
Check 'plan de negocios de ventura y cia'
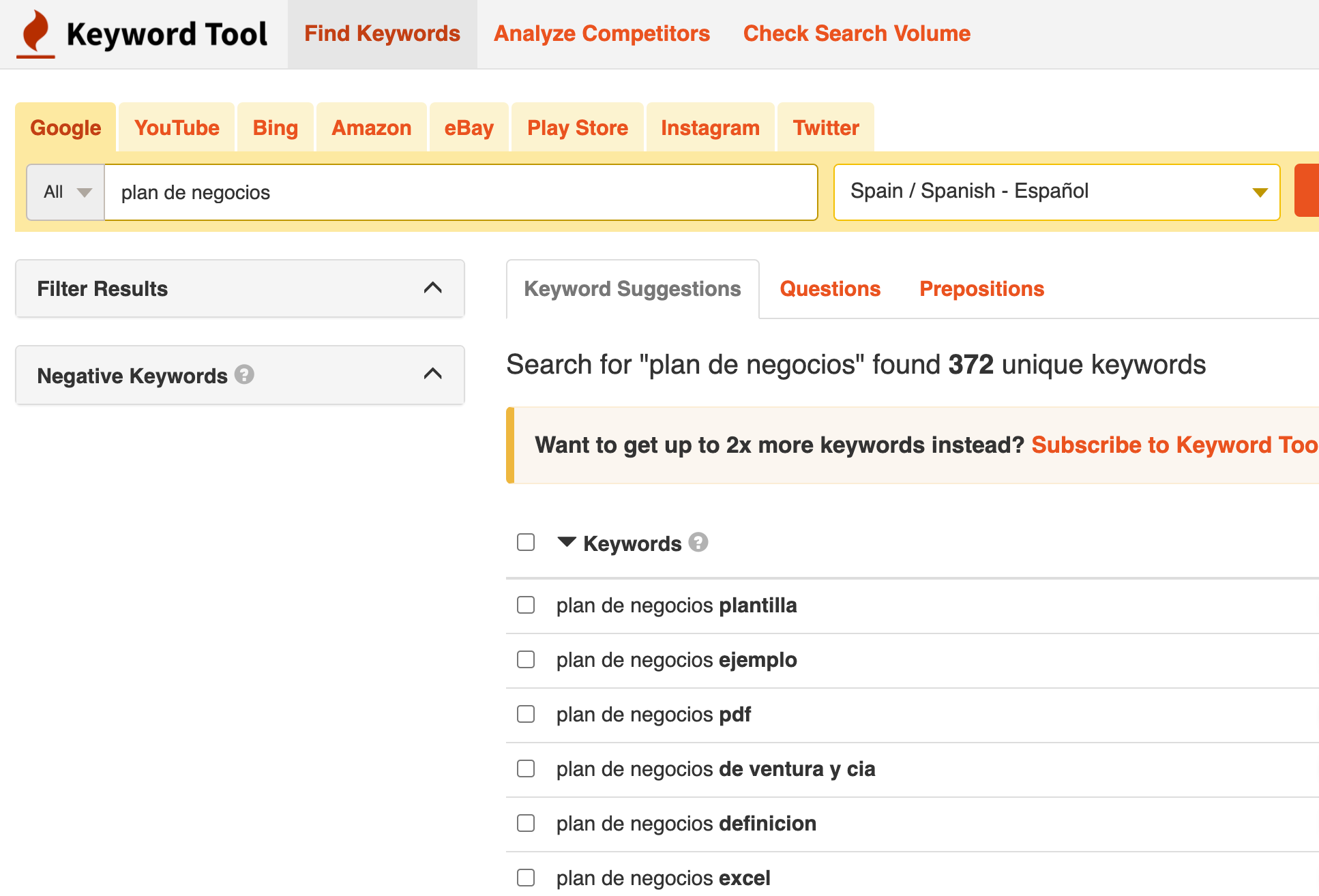click(526, 768)
